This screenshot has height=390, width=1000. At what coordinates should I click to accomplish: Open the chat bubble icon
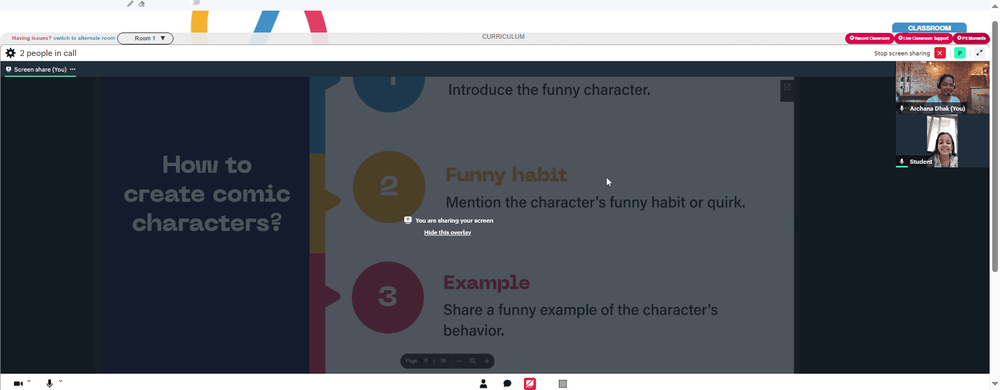pos(507,384)
